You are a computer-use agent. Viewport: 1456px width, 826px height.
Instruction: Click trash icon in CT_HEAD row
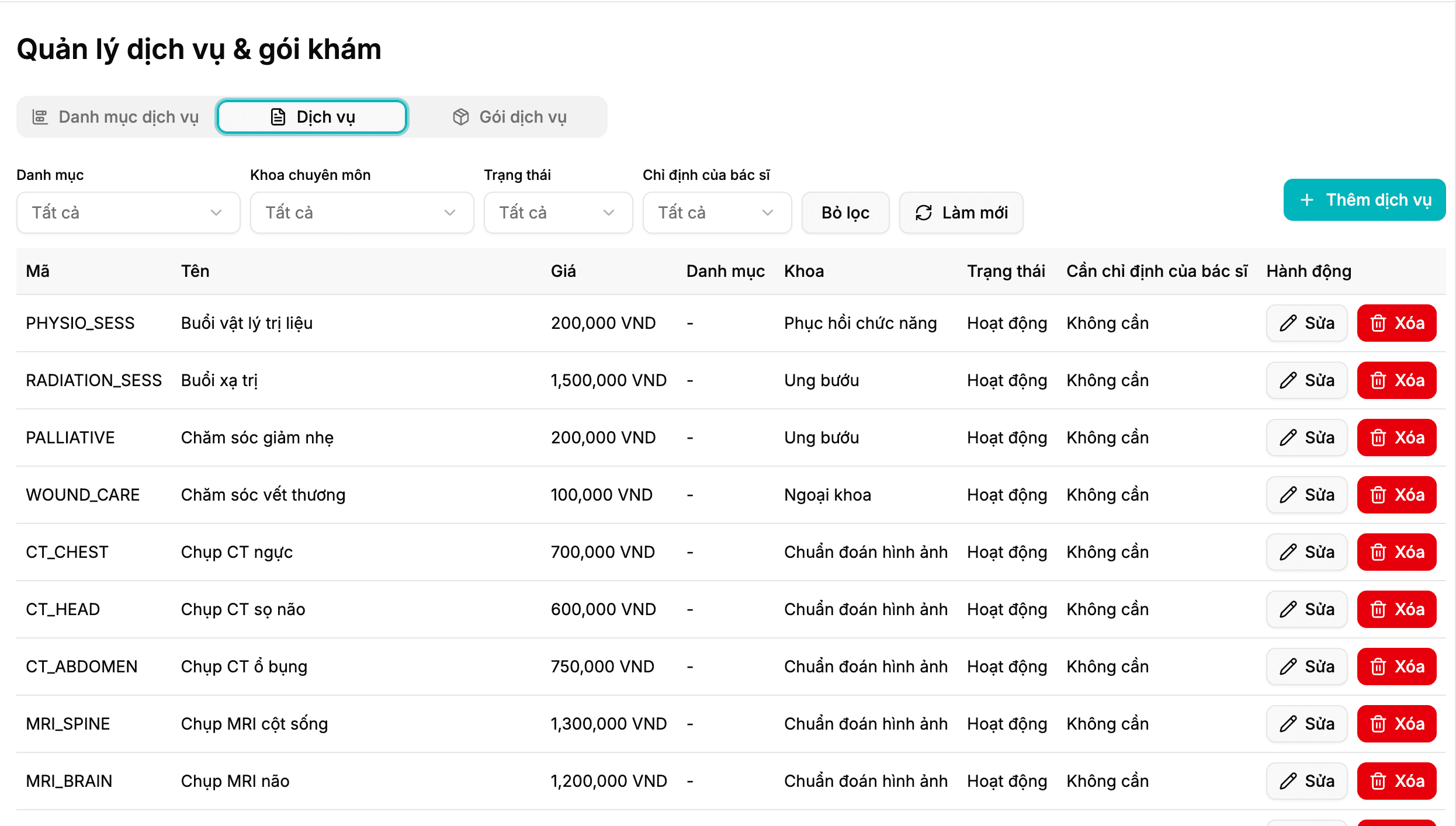pyautogui.click(x=1378, y=609)
